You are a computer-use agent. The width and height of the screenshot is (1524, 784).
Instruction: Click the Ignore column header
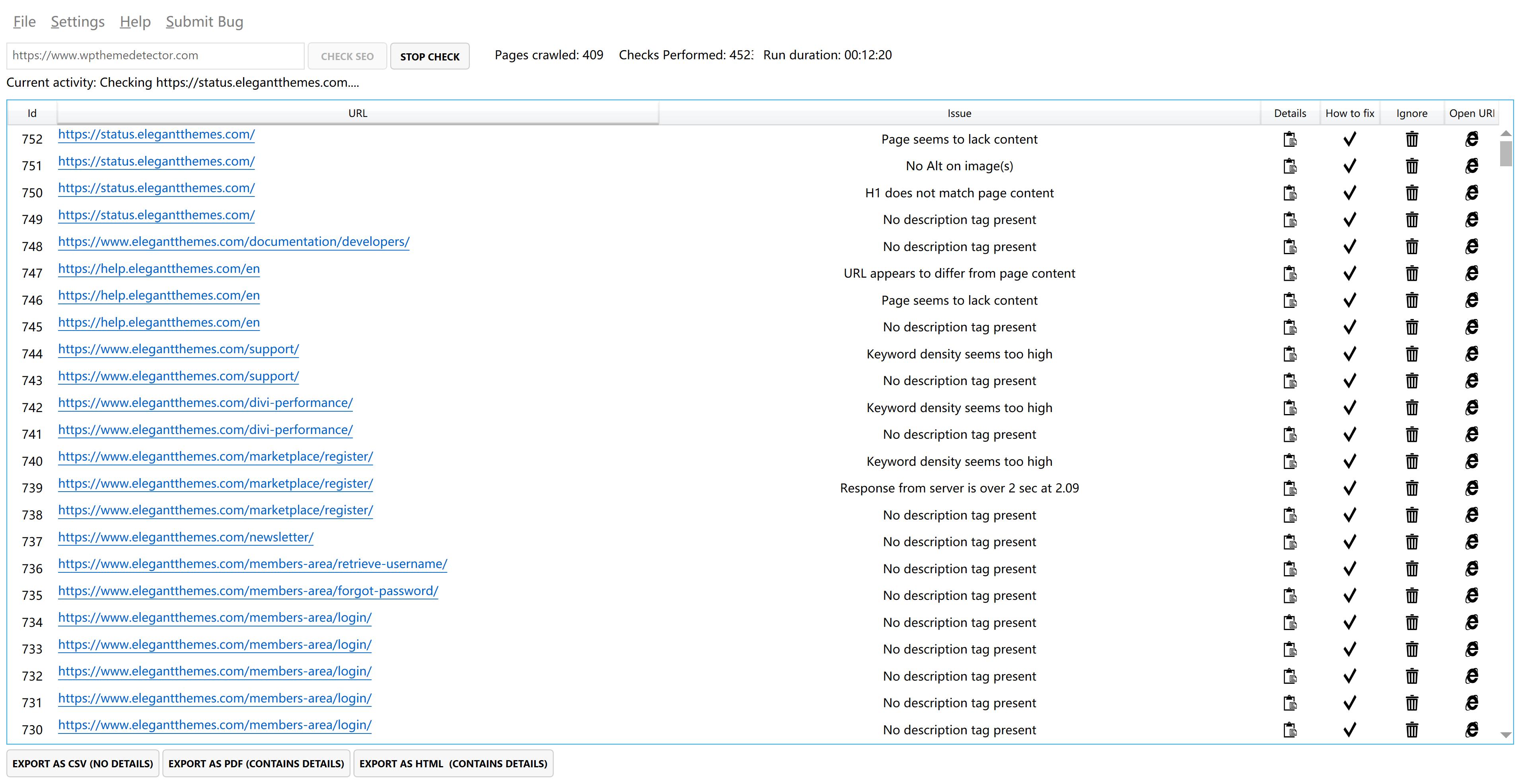click(x=1411, y=113)
